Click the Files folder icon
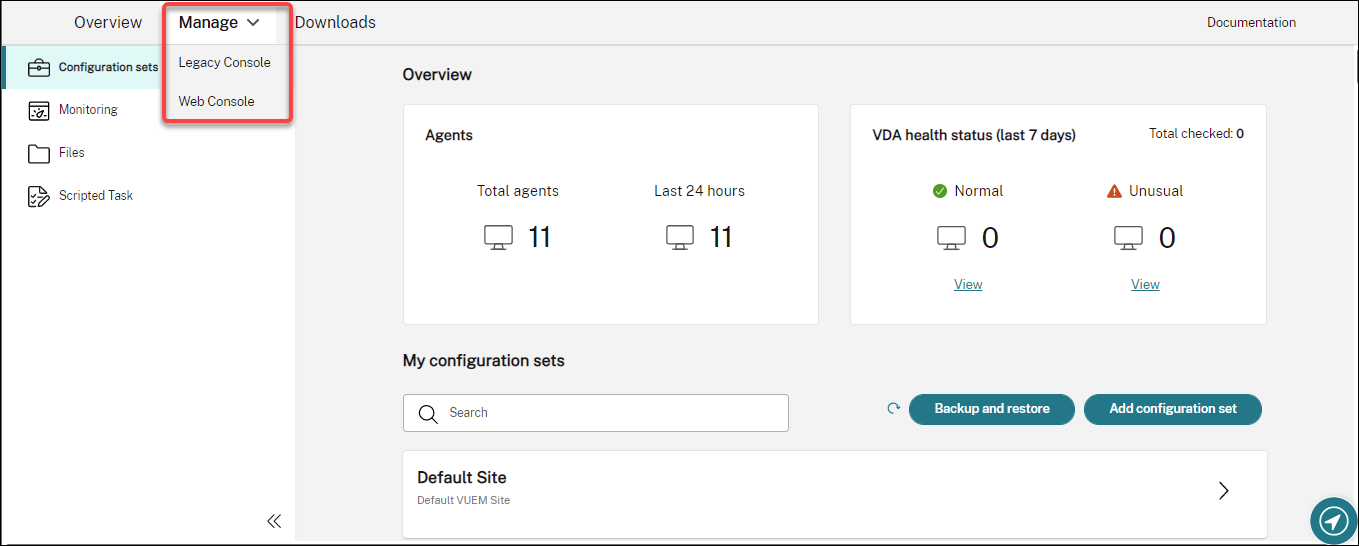This screenshot has width=1359, height=546. tap(39, 153)
